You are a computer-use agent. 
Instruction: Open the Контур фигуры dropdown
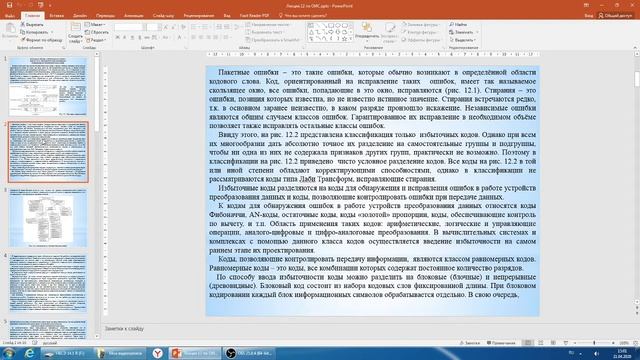click(420, 32)
